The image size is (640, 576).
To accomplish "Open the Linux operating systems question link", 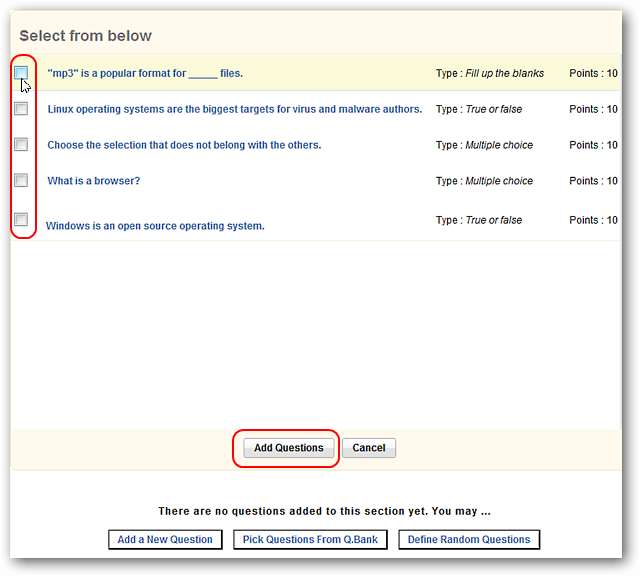I will pyautogui.click(x=234, y=109).
